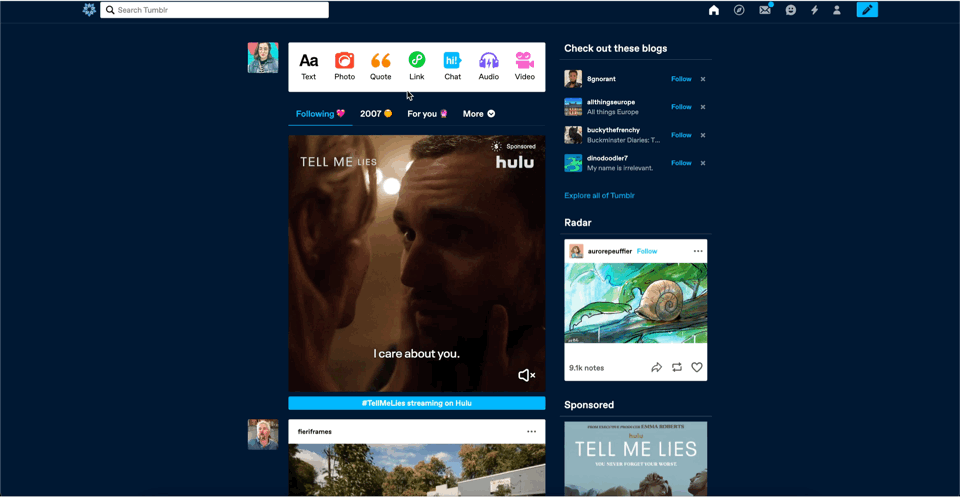Open the Explore compass icon
960x497 pixels.
click(x=739, y=10)
